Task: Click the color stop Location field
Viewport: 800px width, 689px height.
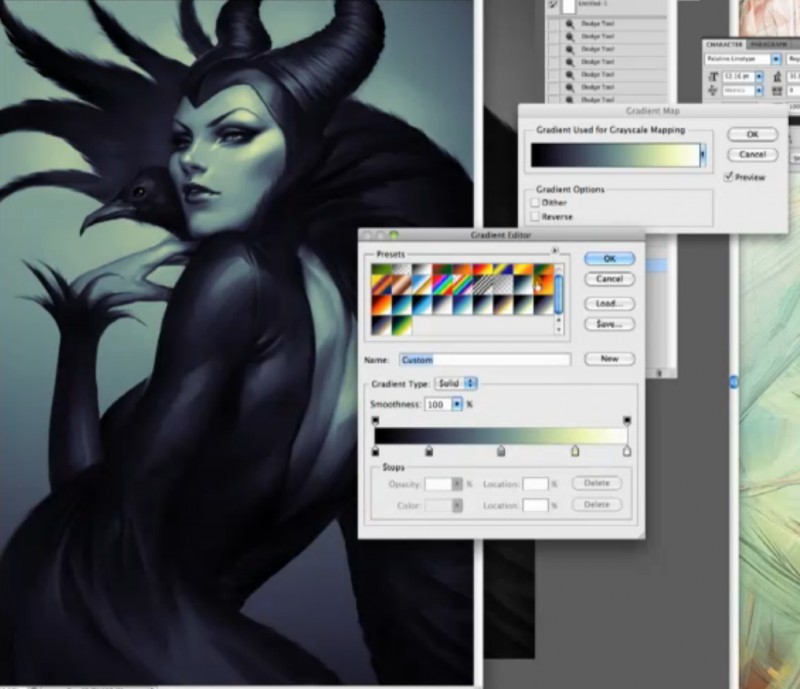Action: (535, 505)
